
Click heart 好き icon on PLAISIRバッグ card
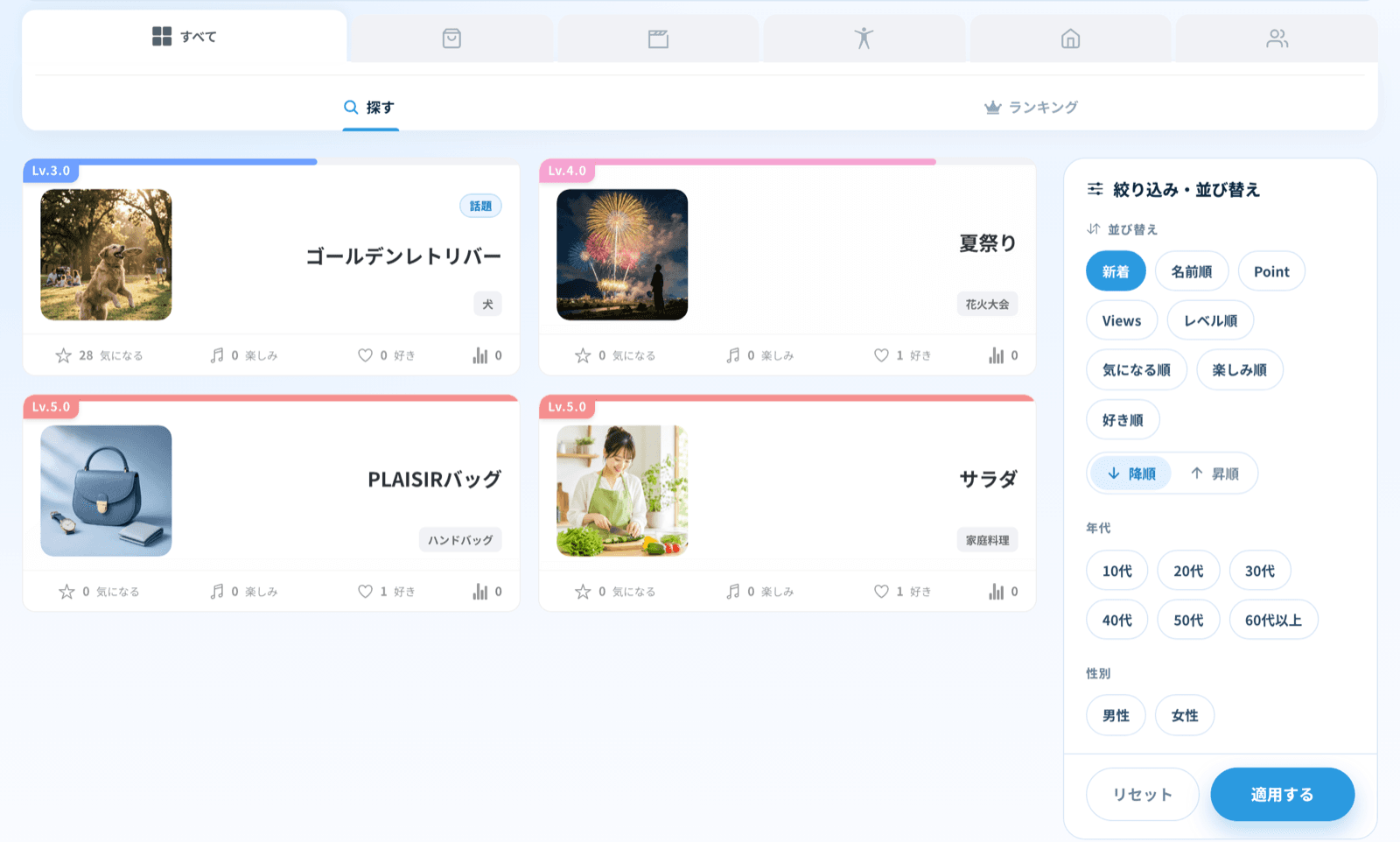pos(366,592)
